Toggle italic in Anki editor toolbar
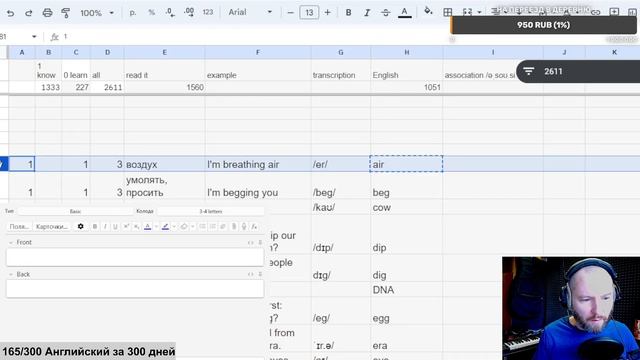This screenshot has height=360, width=640. (x=105, y=227)
